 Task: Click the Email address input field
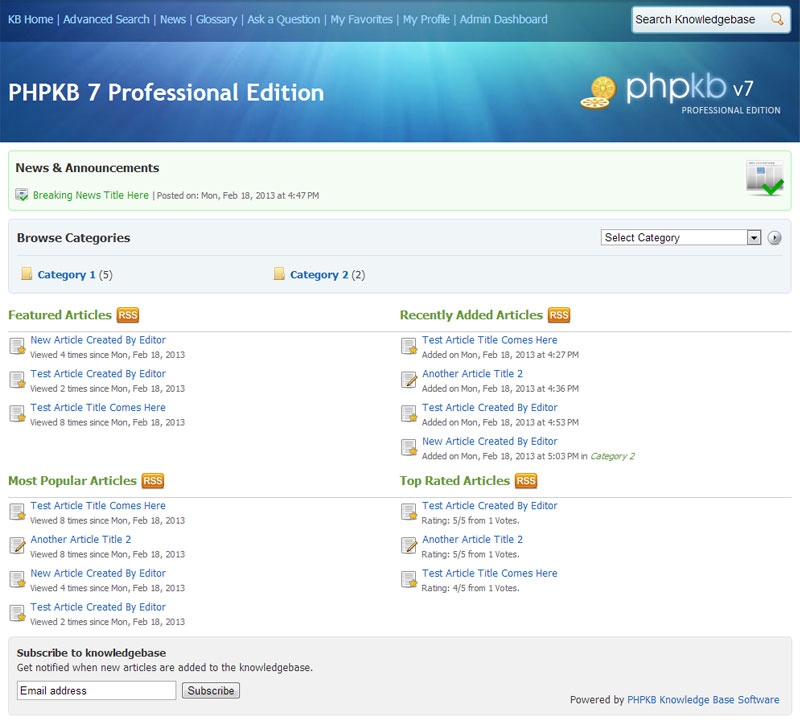(x=95, y=690)
